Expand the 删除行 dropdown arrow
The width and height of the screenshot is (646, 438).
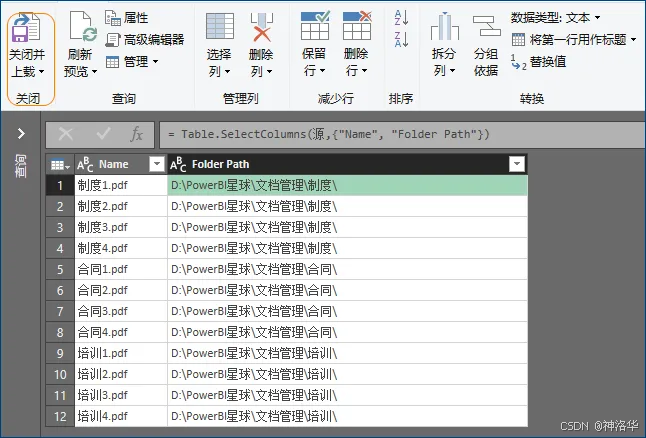364,71
